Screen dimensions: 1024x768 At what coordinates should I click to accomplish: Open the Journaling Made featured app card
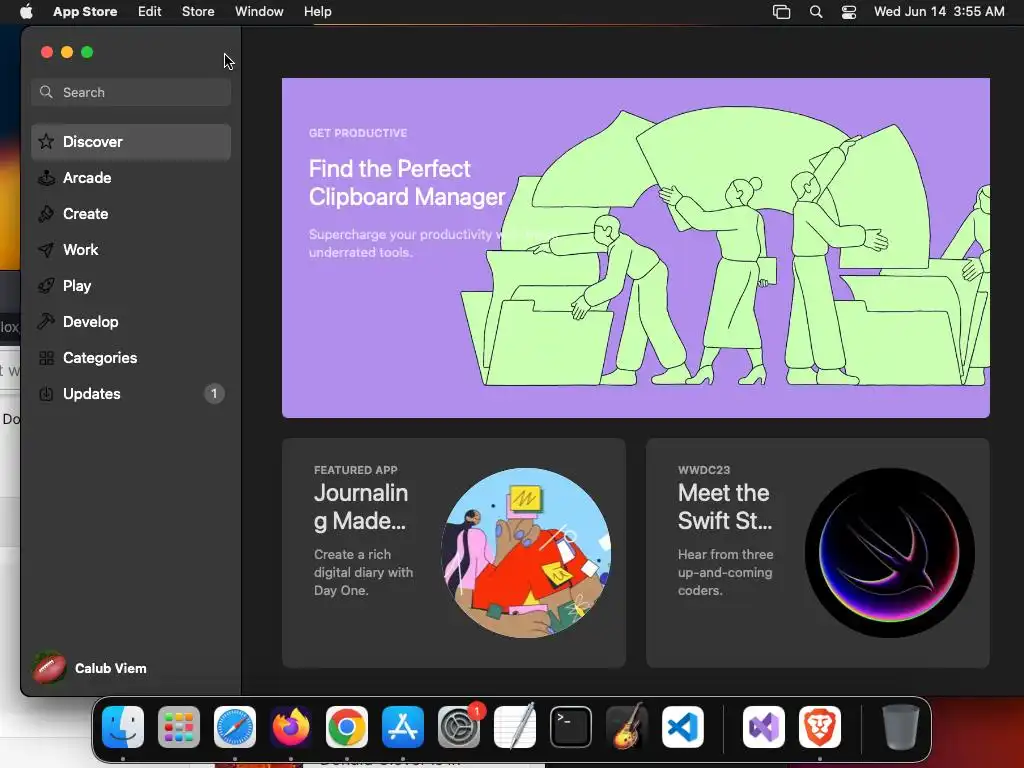pyautogui.click(x=454, y=552)
